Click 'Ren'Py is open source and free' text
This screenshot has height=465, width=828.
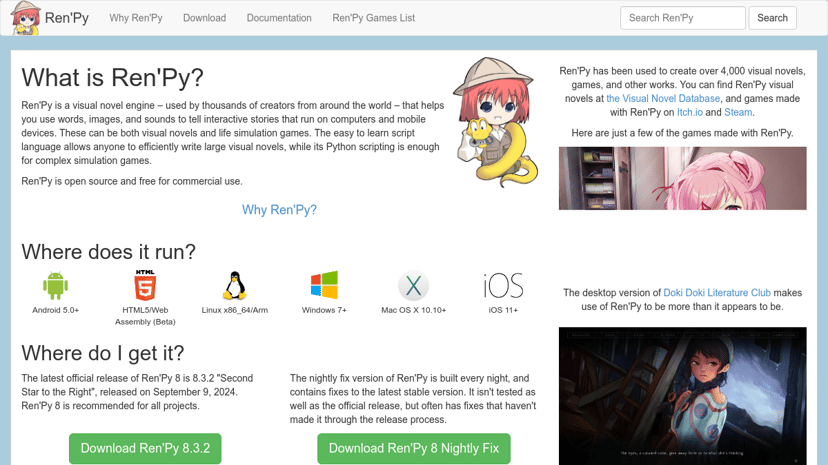tap(132, 181)
